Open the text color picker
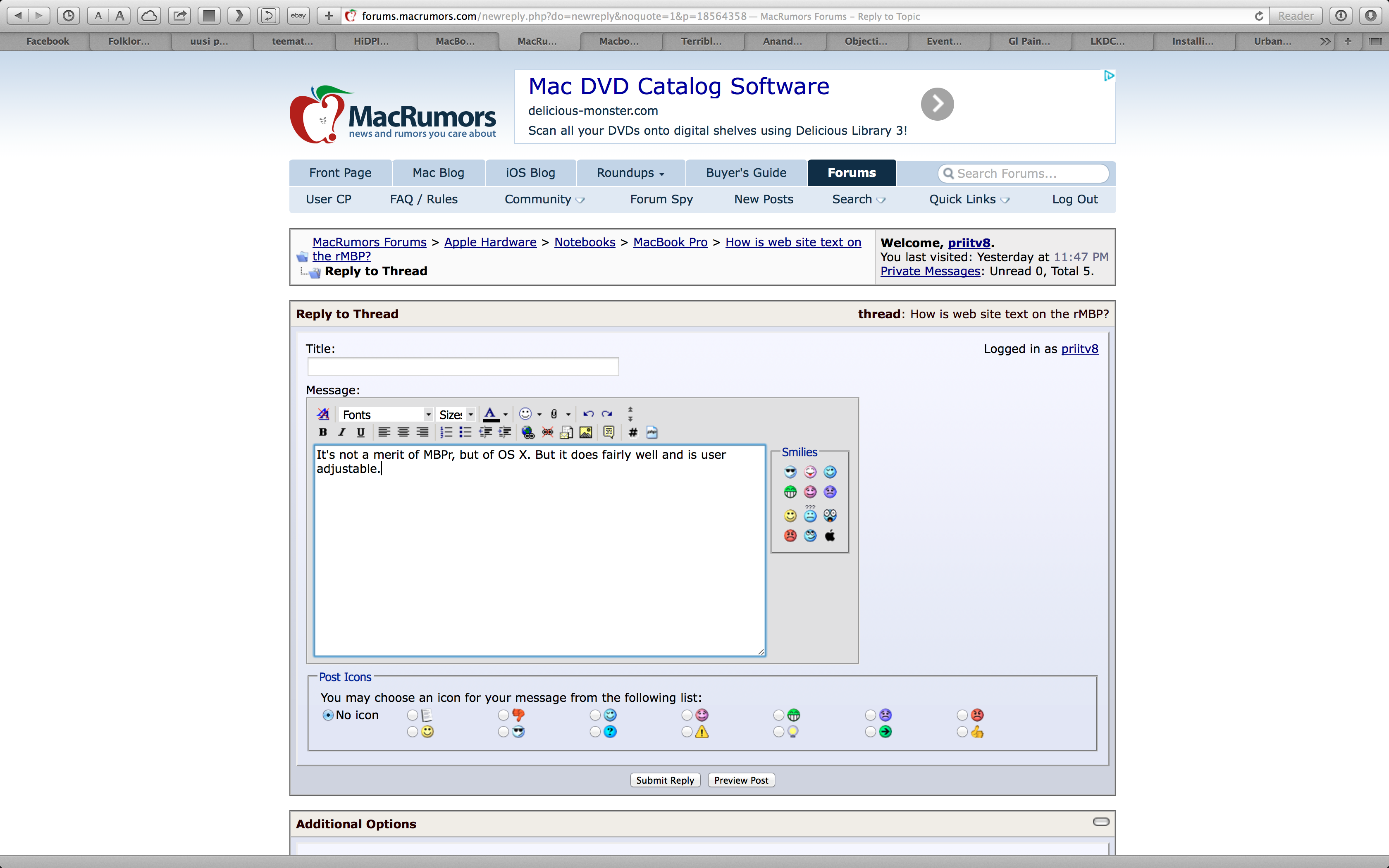The height and width of the screenshot is (868, 1389). point(505,415)
